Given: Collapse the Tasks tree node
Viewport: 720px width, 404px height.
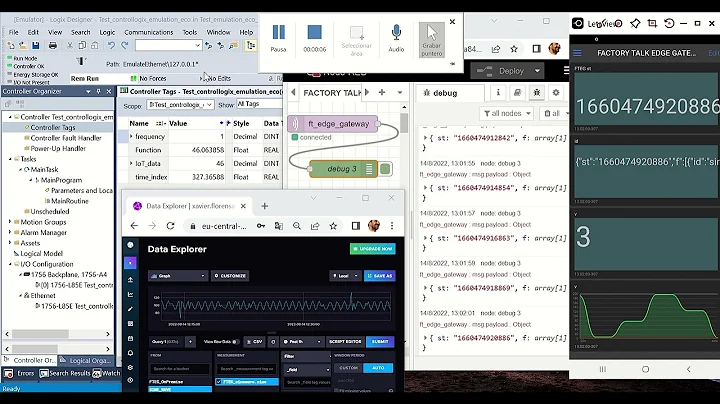Looking at the screenshot, I should click(x=10, y=159).
